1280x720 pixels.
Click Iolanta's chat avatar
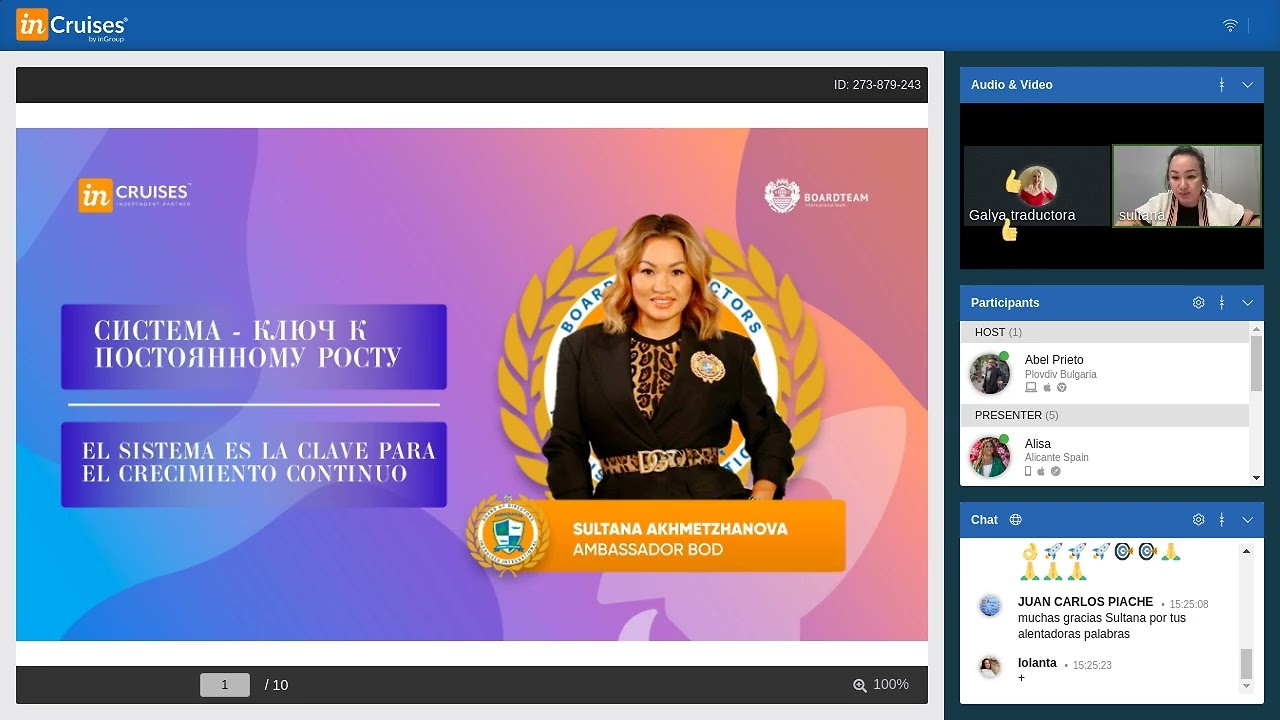(990, 667)
